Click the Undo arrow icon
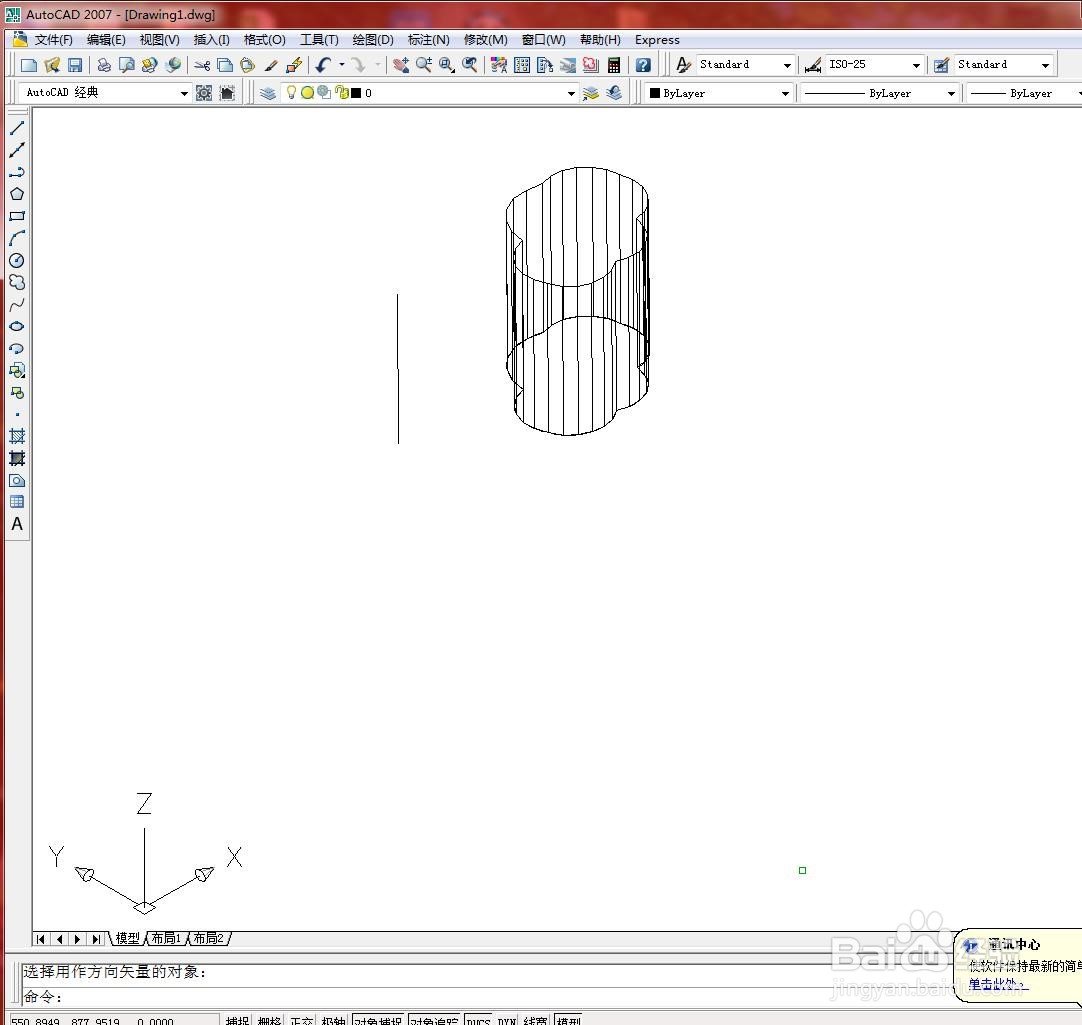Image resolution: width=1082 pixels, height=1025 pixels. click(323, 66)
